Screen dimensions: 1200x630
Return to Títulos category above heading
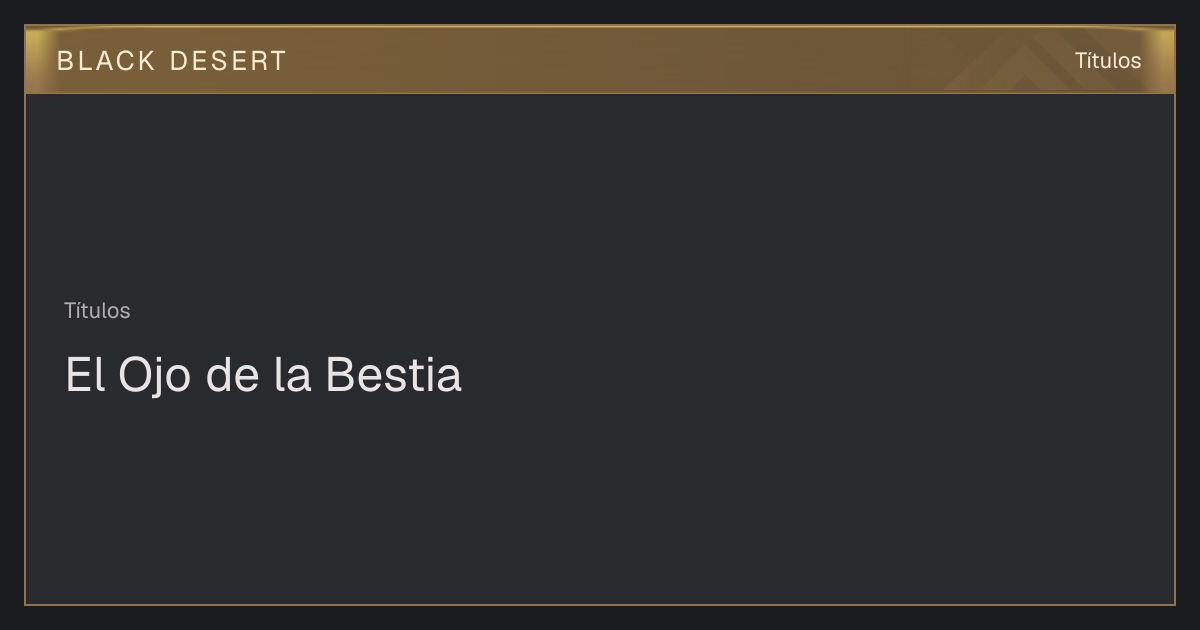coord(97,311)
